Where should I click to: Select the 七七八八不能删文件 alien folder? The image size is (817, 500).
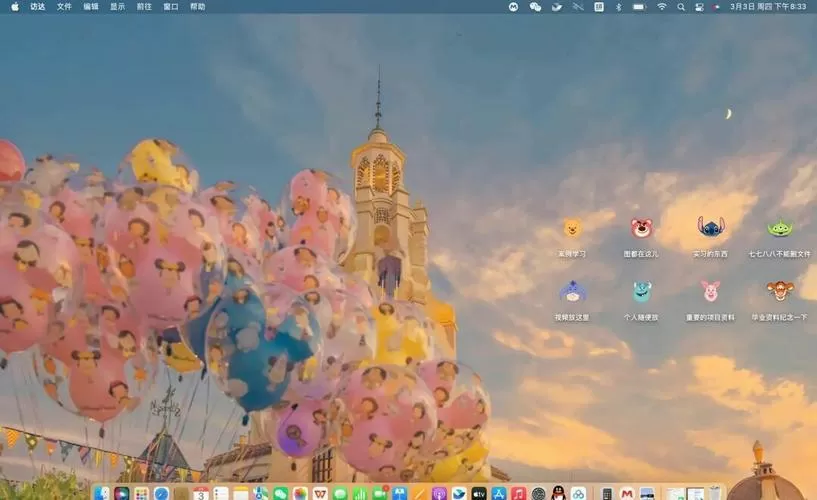[780, 238]
